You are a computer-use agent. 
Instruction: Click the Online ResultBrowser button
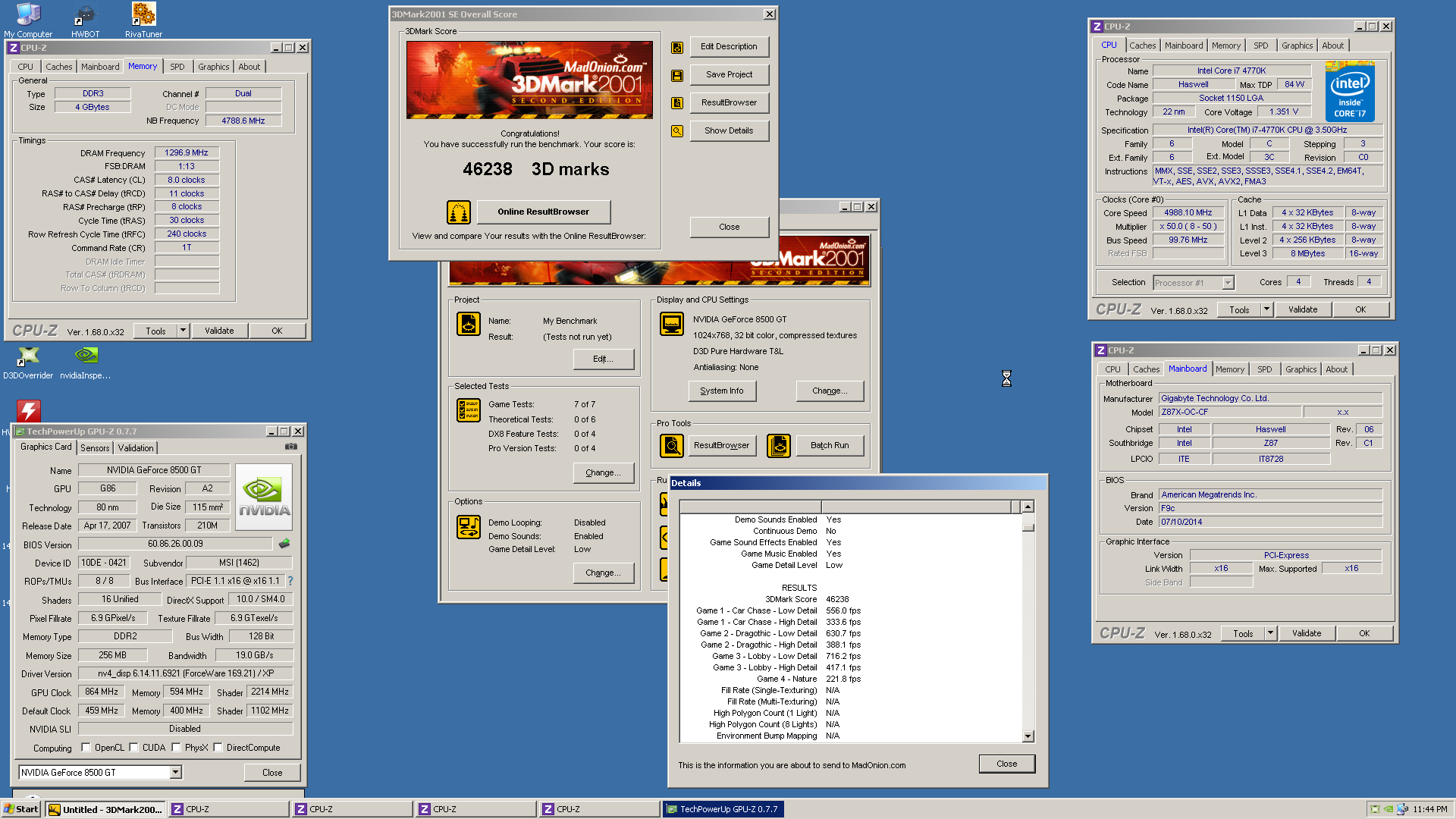point(544,212)
